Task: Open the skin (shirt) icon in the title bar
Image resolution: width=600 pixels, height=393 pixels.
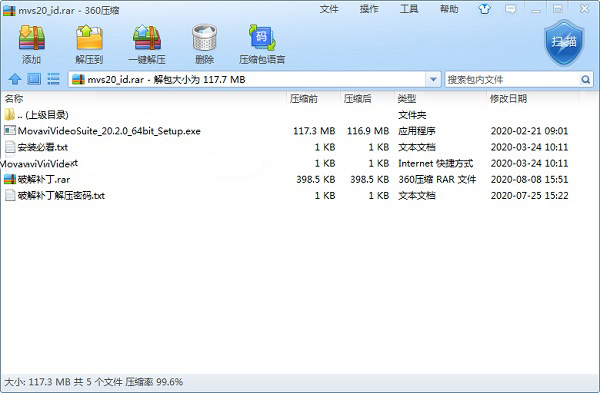Action: pyautogui.click(x=484, y=9)
